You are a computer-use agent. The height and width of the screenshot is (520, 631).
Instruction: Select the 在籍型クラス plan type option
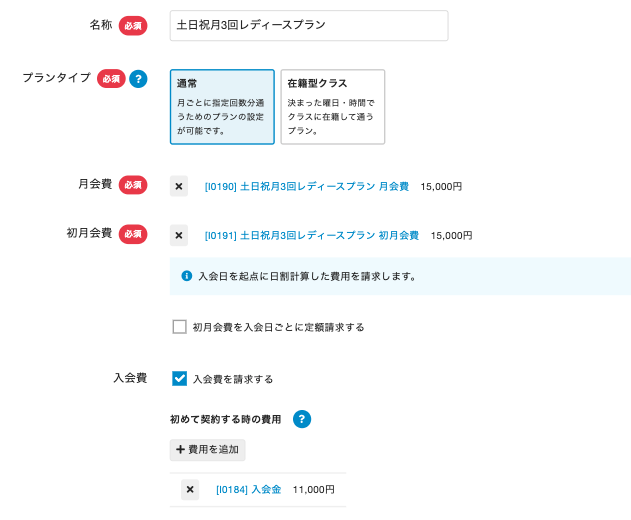coord(332,107)
